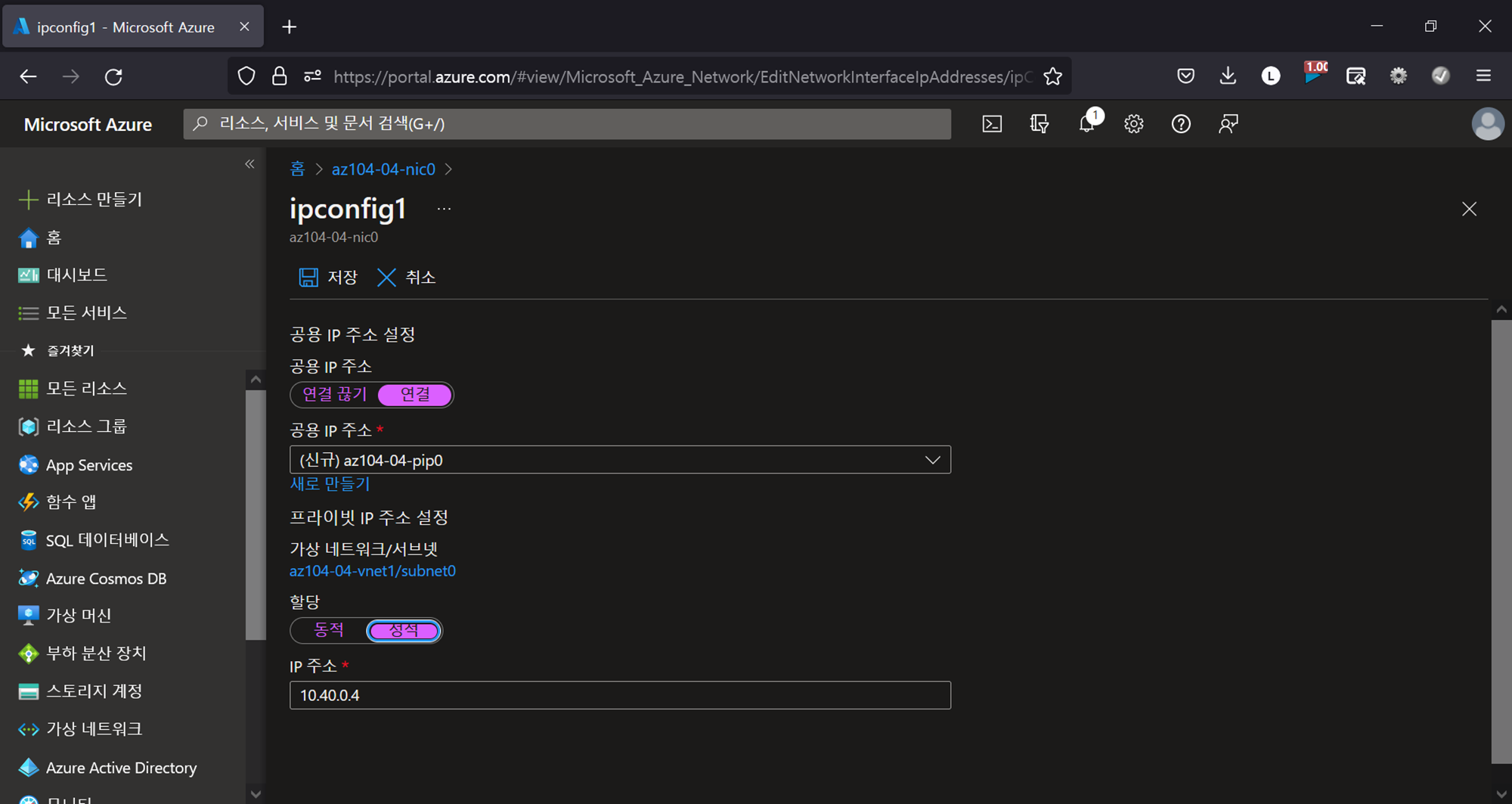Click the 취소 cancel button
This screenshot has height=804, width=1512.
[406, 278]
